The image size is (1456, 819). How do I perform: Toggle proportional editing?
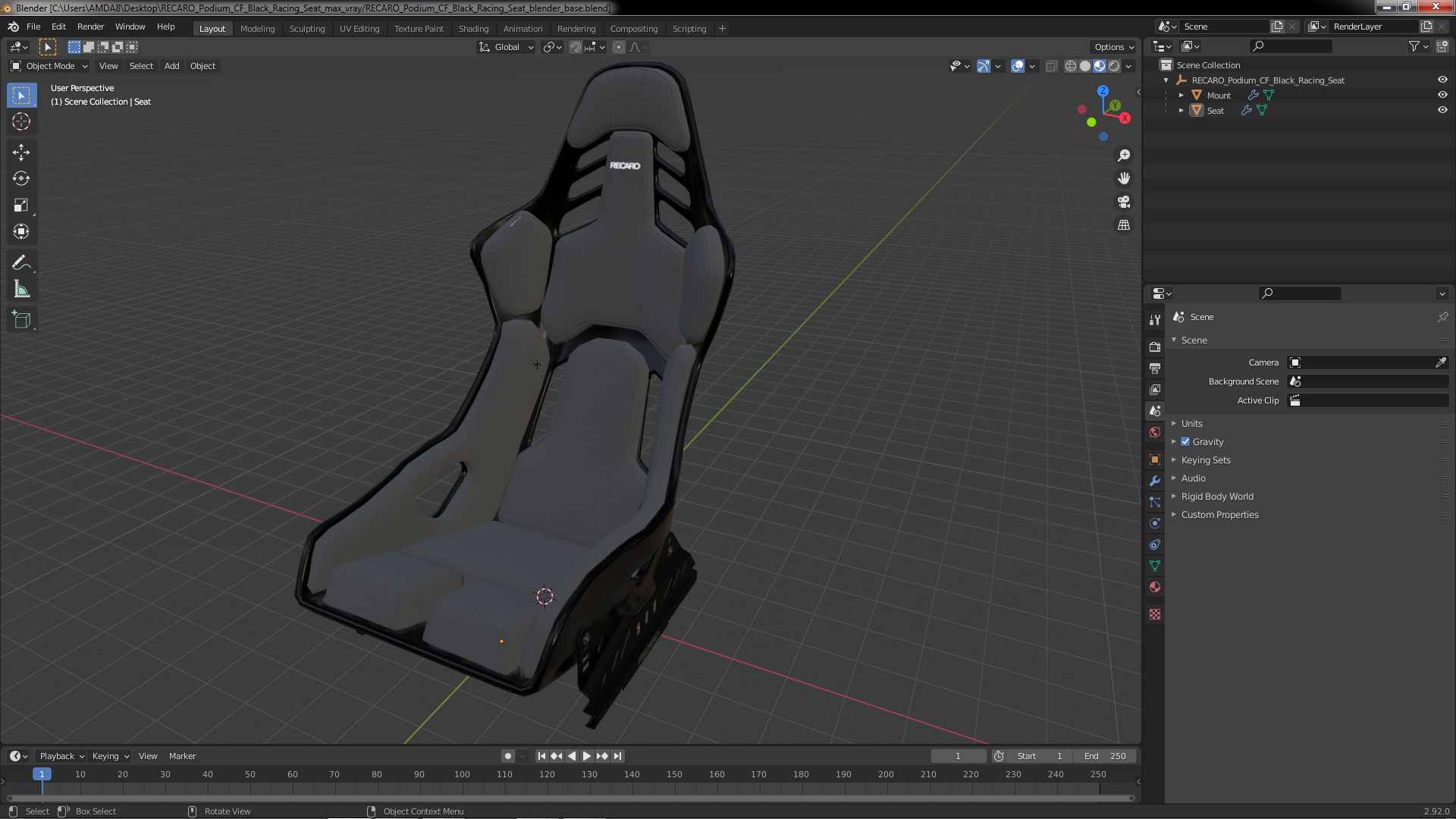click(x=619, y=47)
